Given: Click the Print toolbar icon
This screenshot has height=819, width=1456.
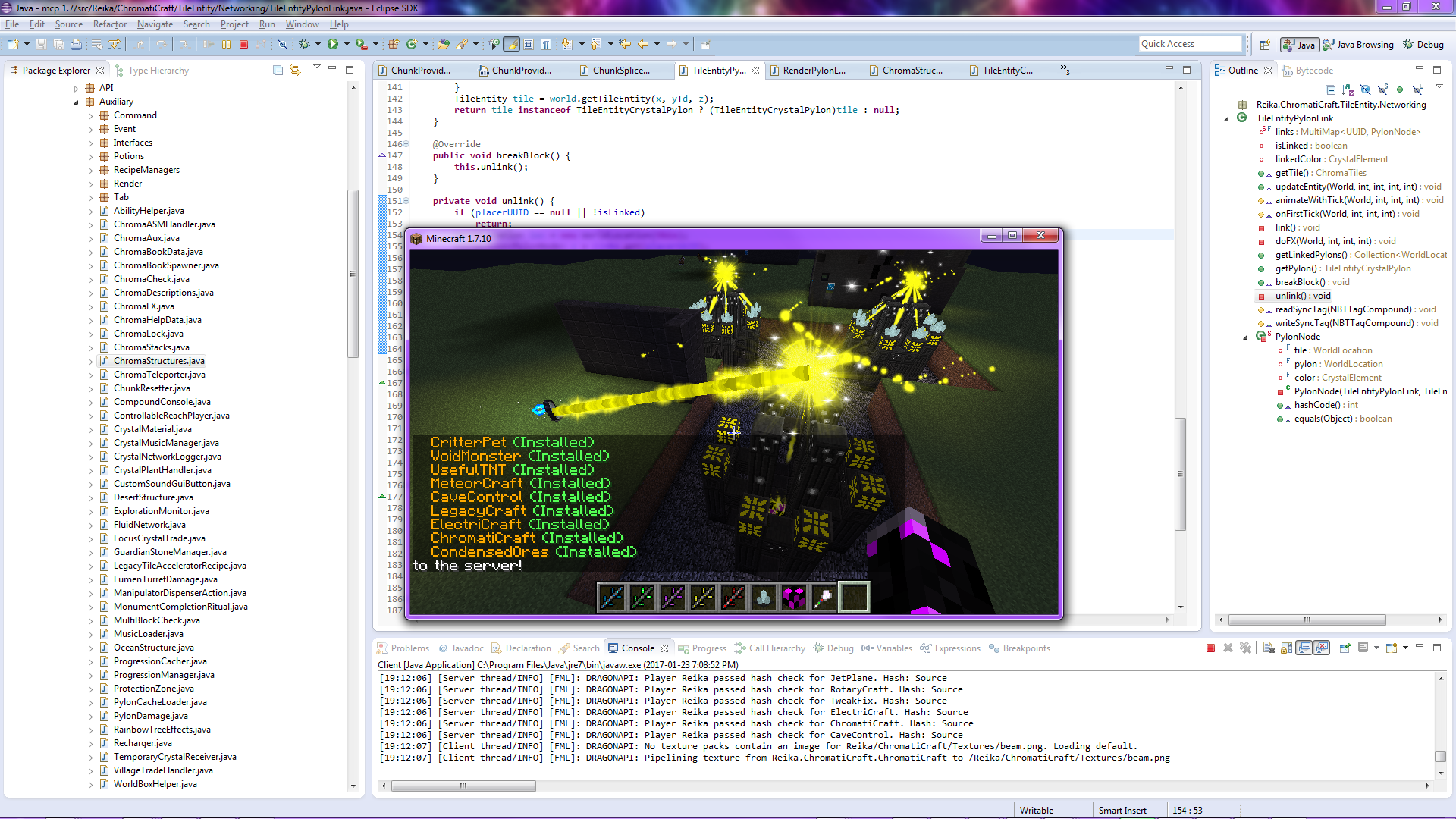Looking at the screenshot, I should click(76, 44).
